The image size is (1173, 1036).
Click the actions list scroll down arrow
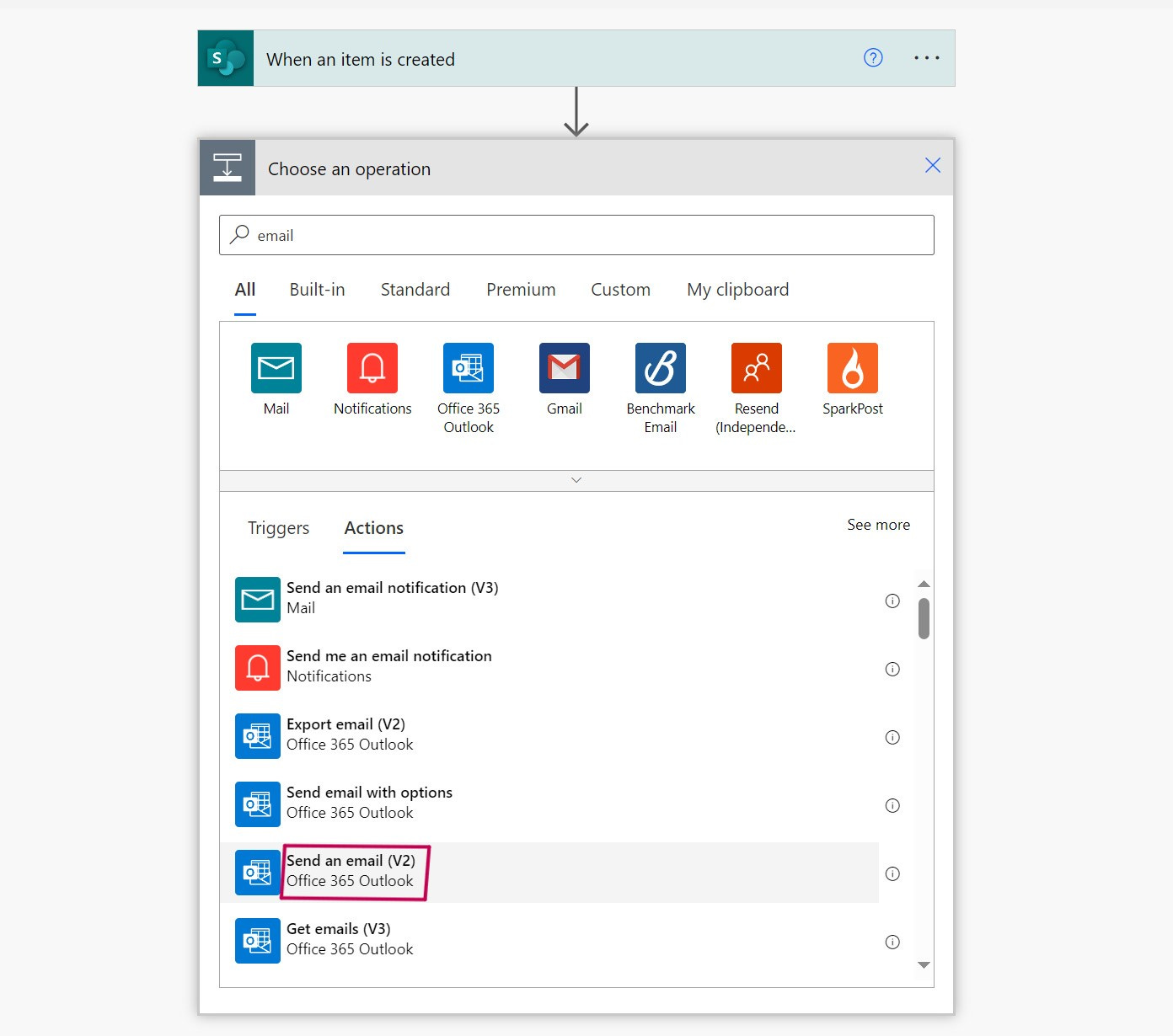coord(924,965)
